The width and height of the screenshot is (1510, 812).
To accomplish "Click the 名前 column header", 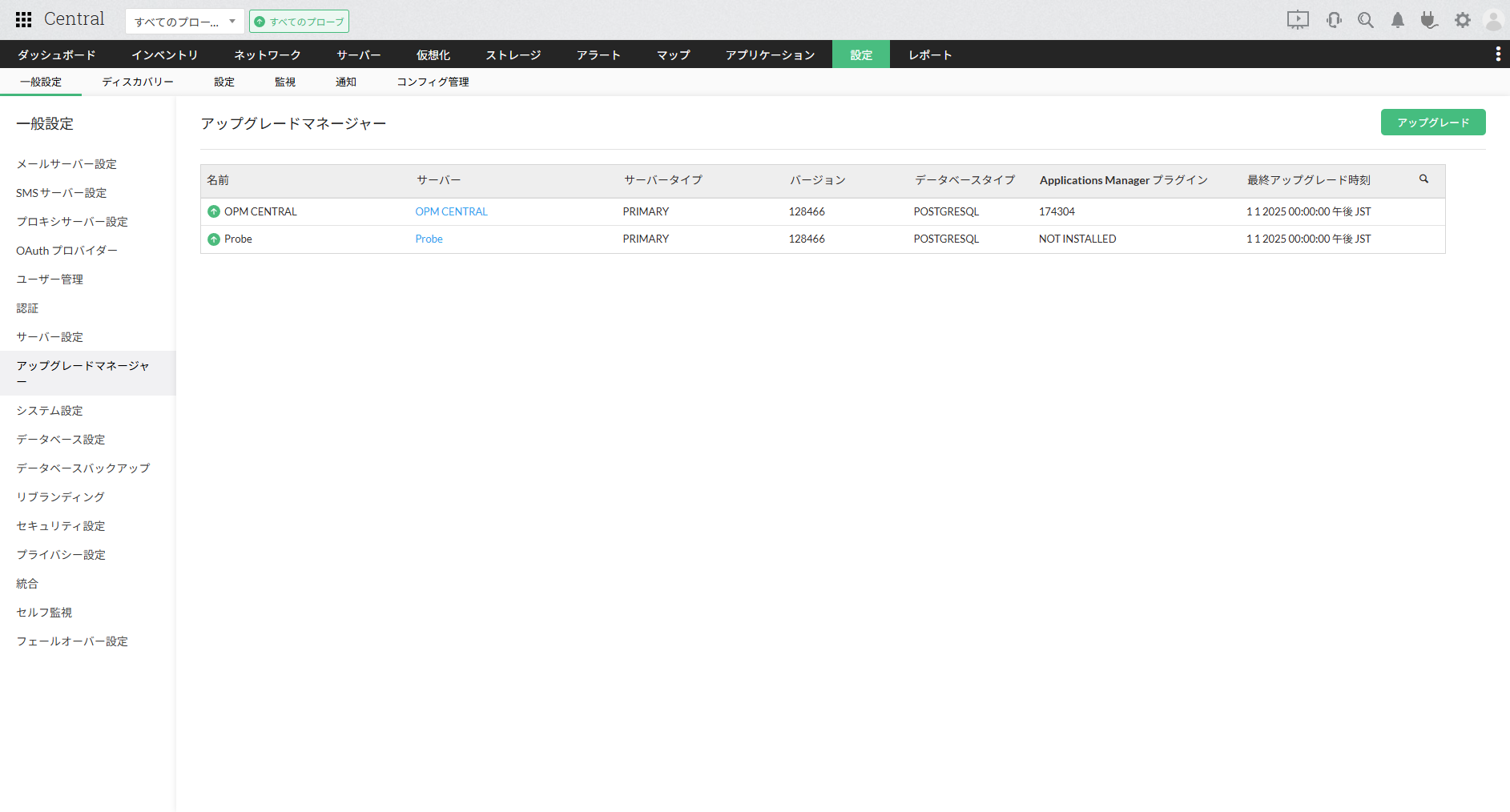I will click(x=218, y=180).
